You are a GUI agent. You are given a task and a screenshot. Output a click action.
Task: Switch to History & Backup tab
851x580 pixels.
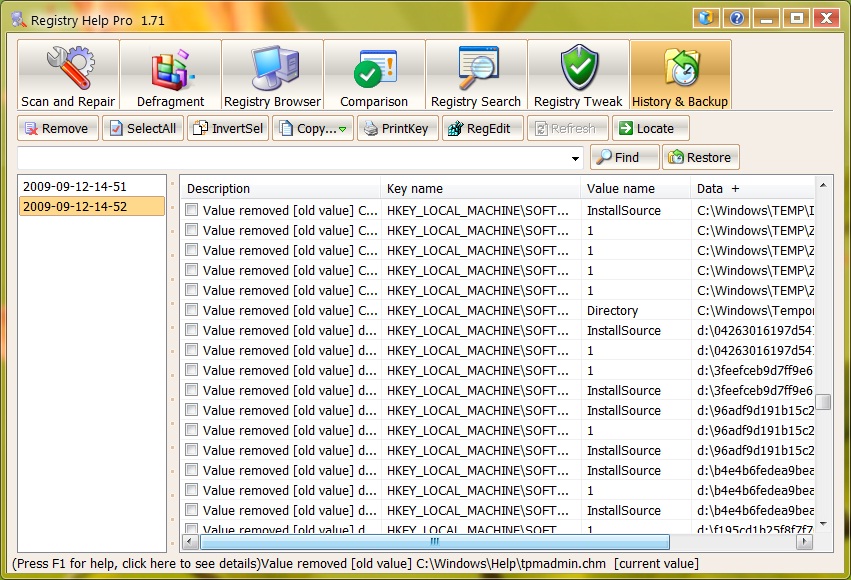coord(680,75)
